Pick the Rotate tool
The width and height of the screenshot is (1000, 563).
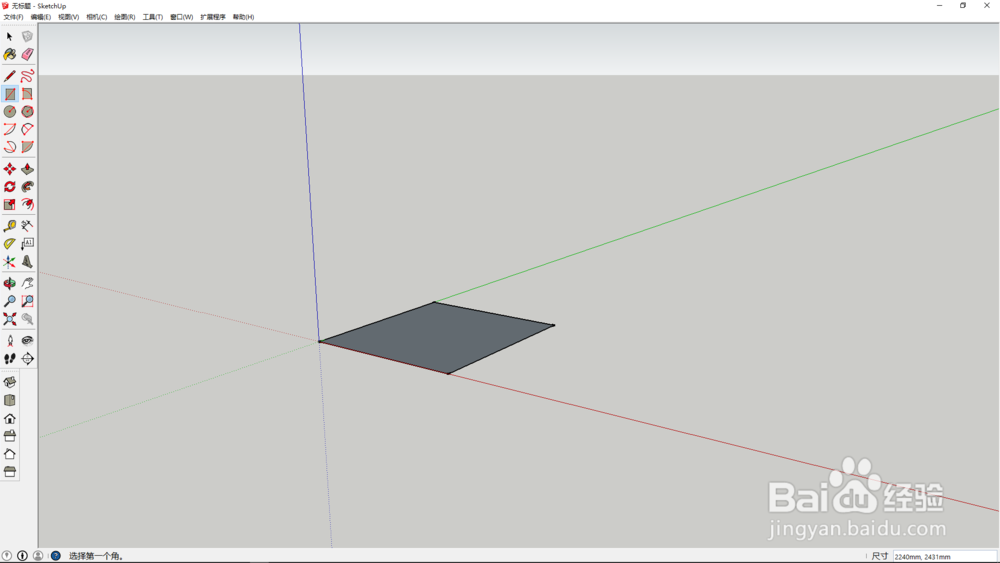10,187
